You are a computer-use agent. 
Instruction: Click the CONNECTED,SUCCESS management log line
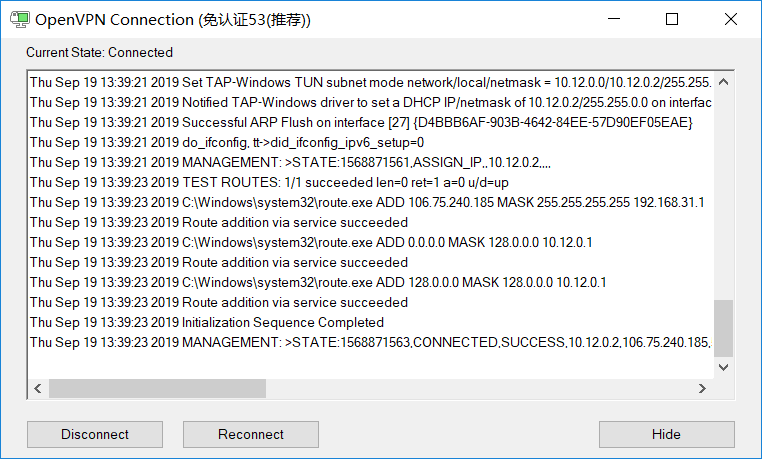[371, 342]
